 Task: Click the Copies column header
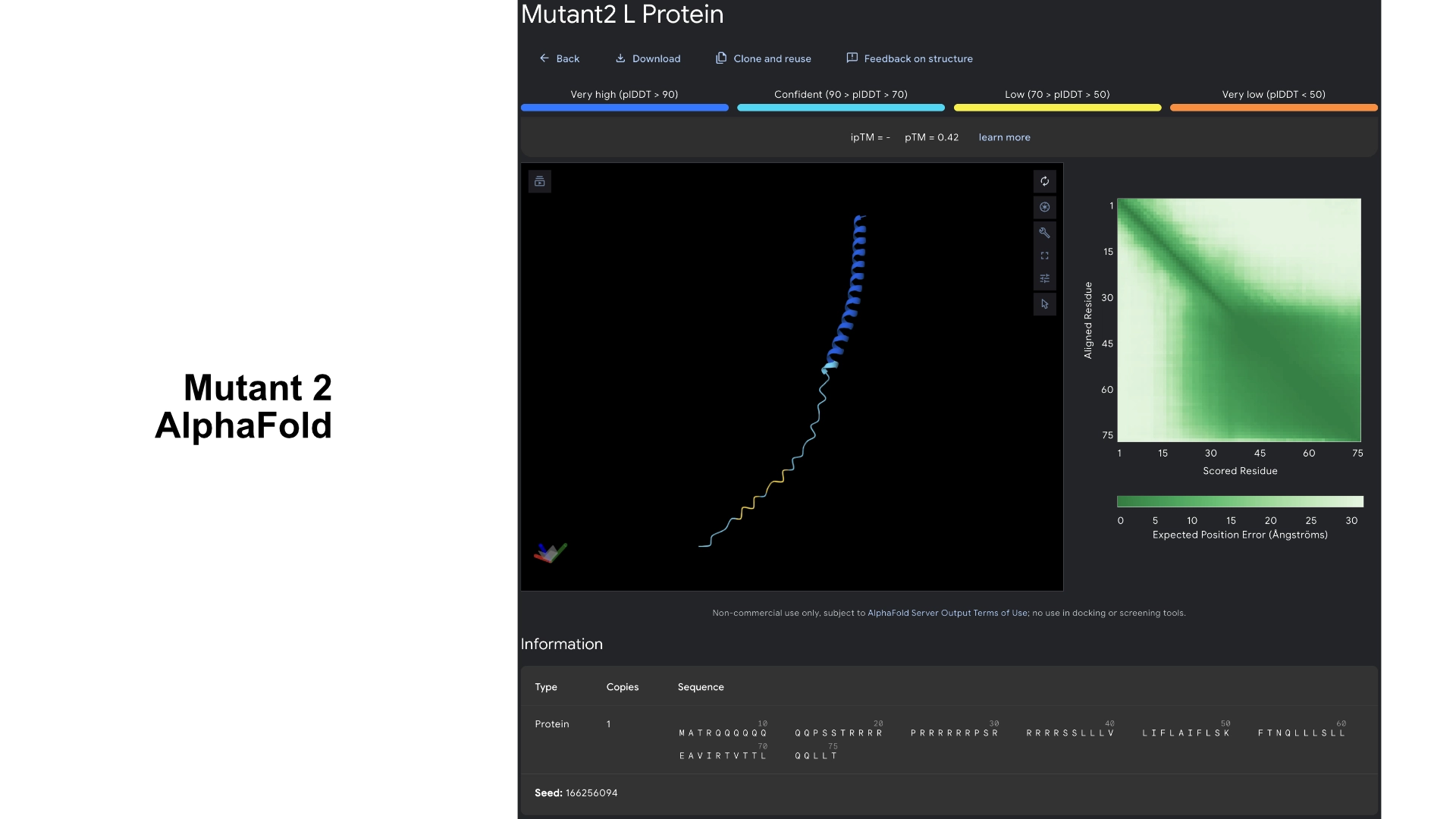click(623, 687)
